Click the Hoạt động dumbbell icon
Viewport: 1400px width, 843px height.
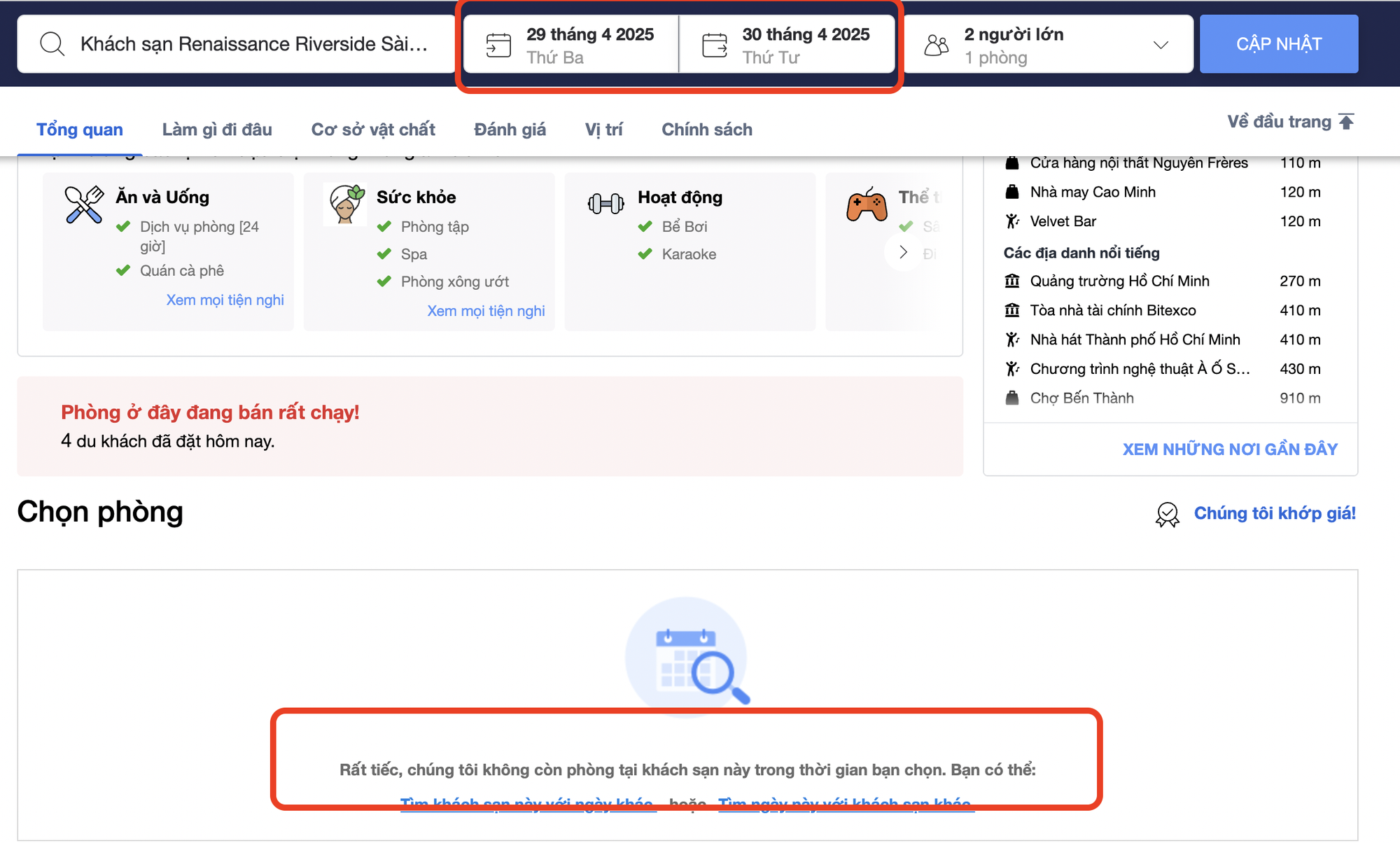[x=606, y=204]
